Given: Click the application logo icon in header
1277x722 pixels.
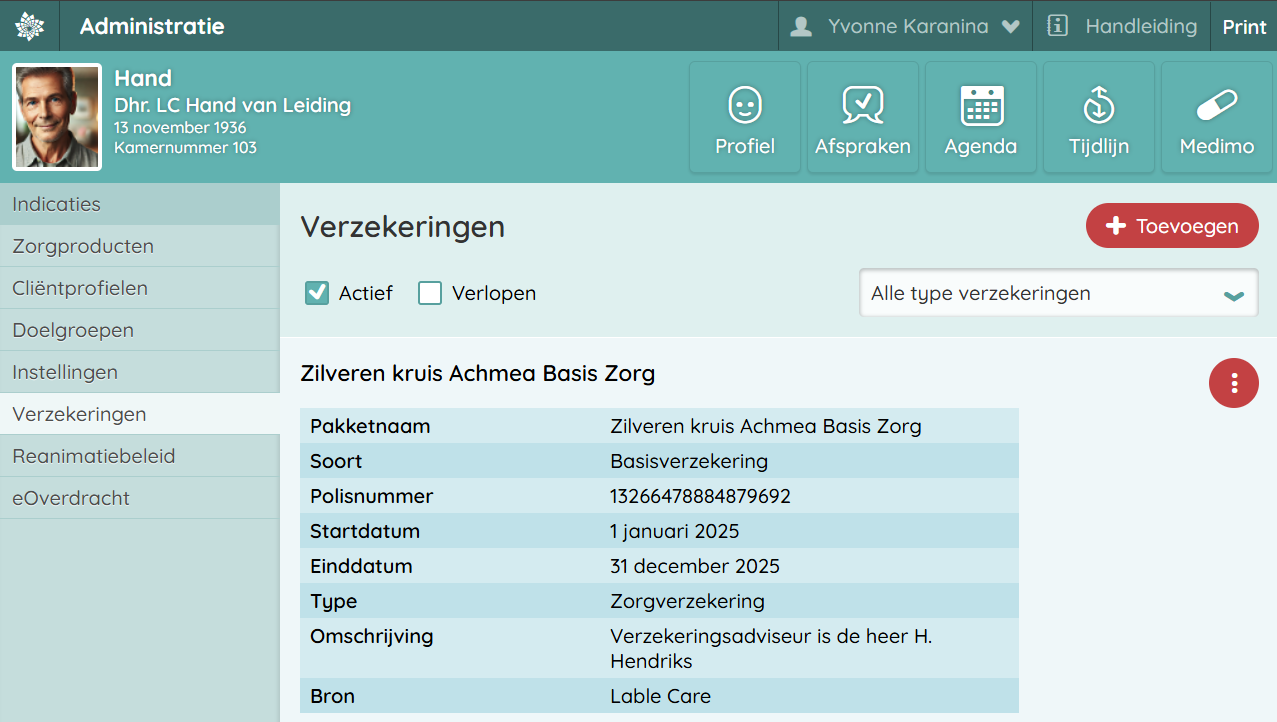Looking at the screenshot, I should (x=30, y=26).
